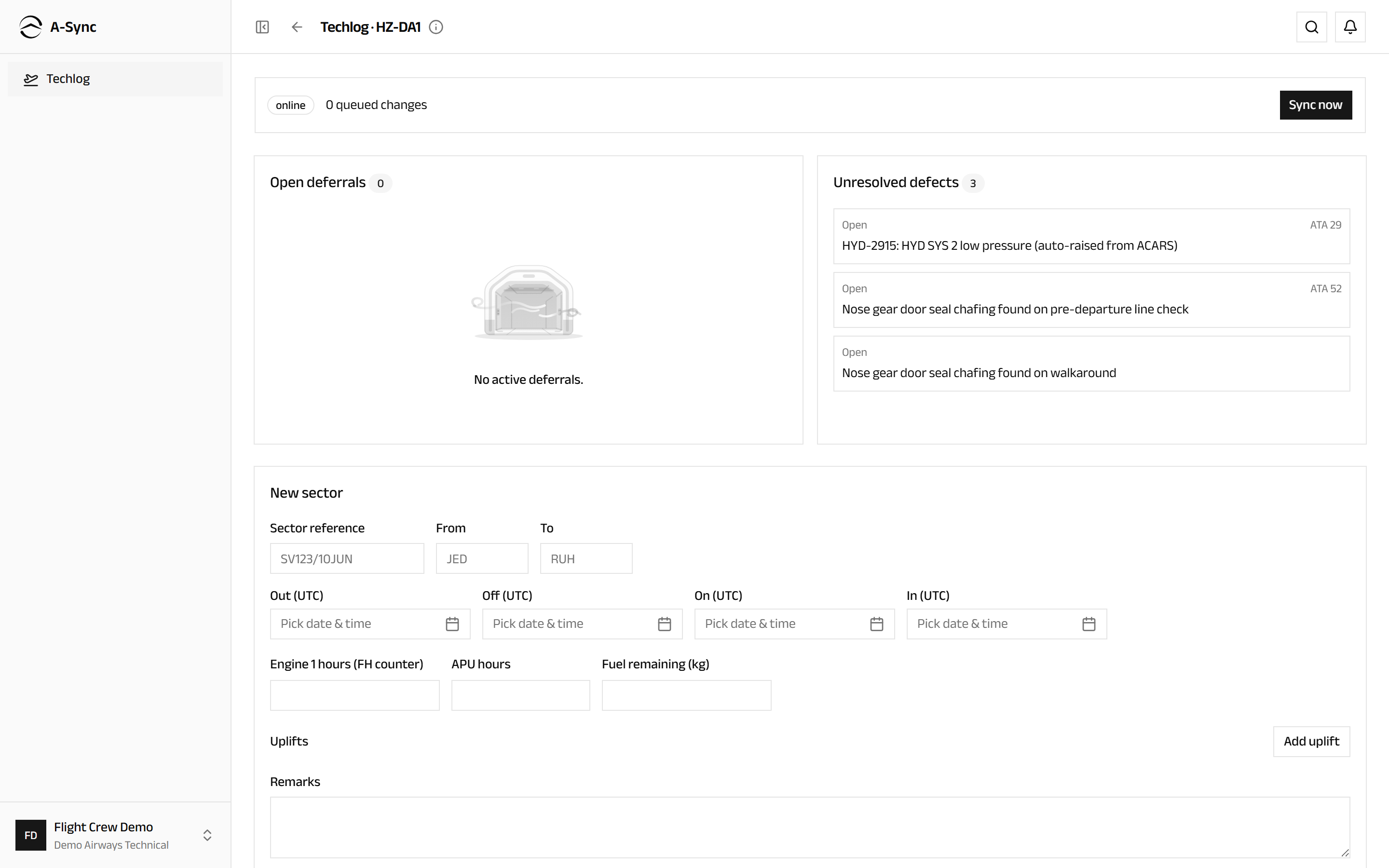The width and height of the screenshot is (1389, 868).
Task: Click the '0 queued changes' text
Action: pos(377,105)
